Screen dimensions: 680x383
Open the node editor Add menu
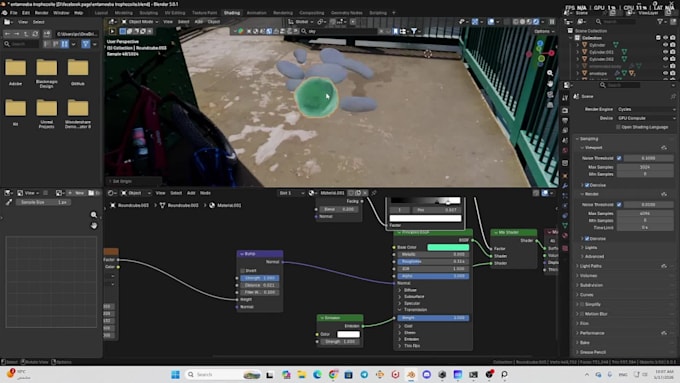coord(191,193)
